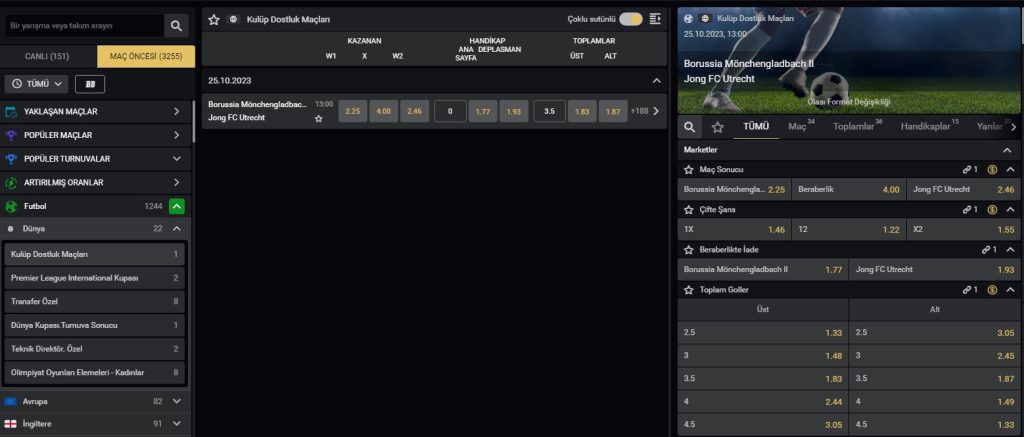Toggle the Çoklu sütünlü switch
The height and width of the screenshot is (437, 1024).
[x=630, y=19]
